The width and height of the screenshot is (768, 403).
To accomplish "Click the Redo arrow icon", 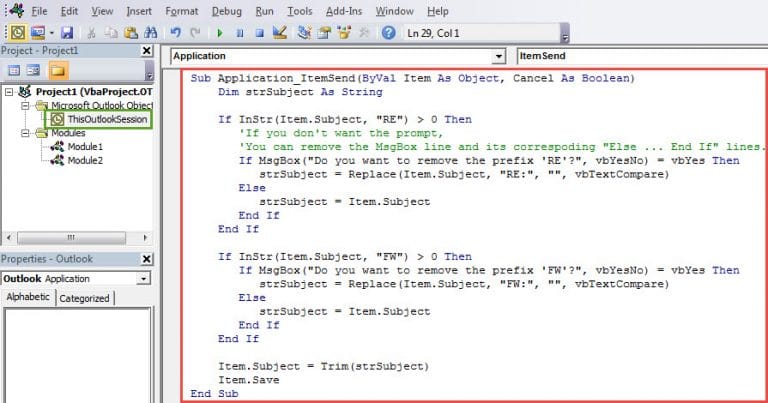I will tap(195, 33).
